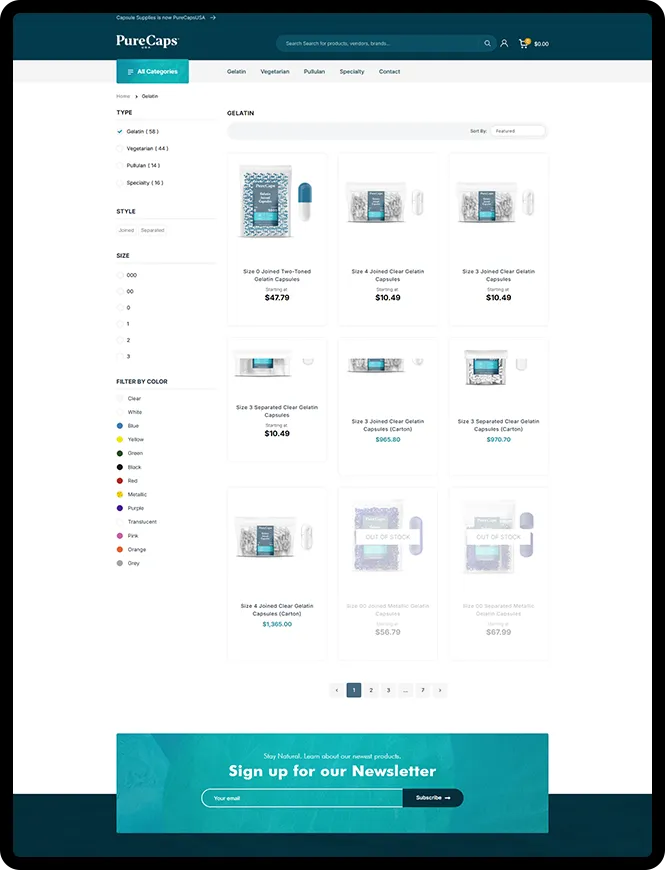Filter by Grey color swatch

[120, 563]
